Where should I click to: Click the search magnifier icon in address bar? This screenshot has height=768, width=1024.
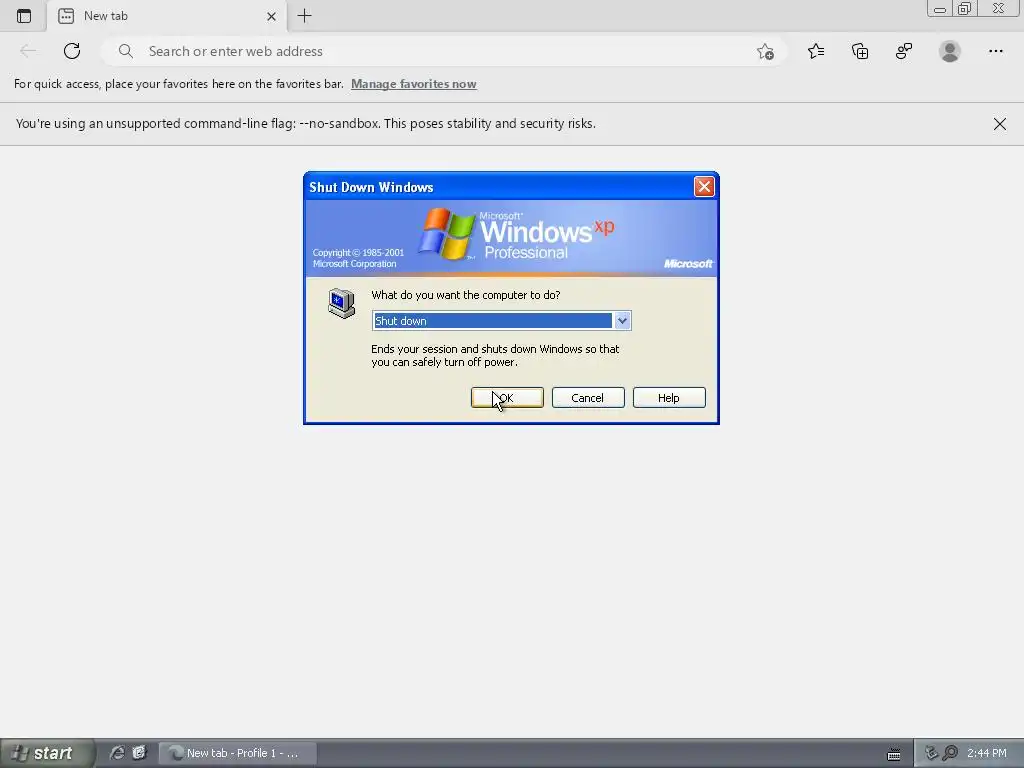tap(126, 51)
